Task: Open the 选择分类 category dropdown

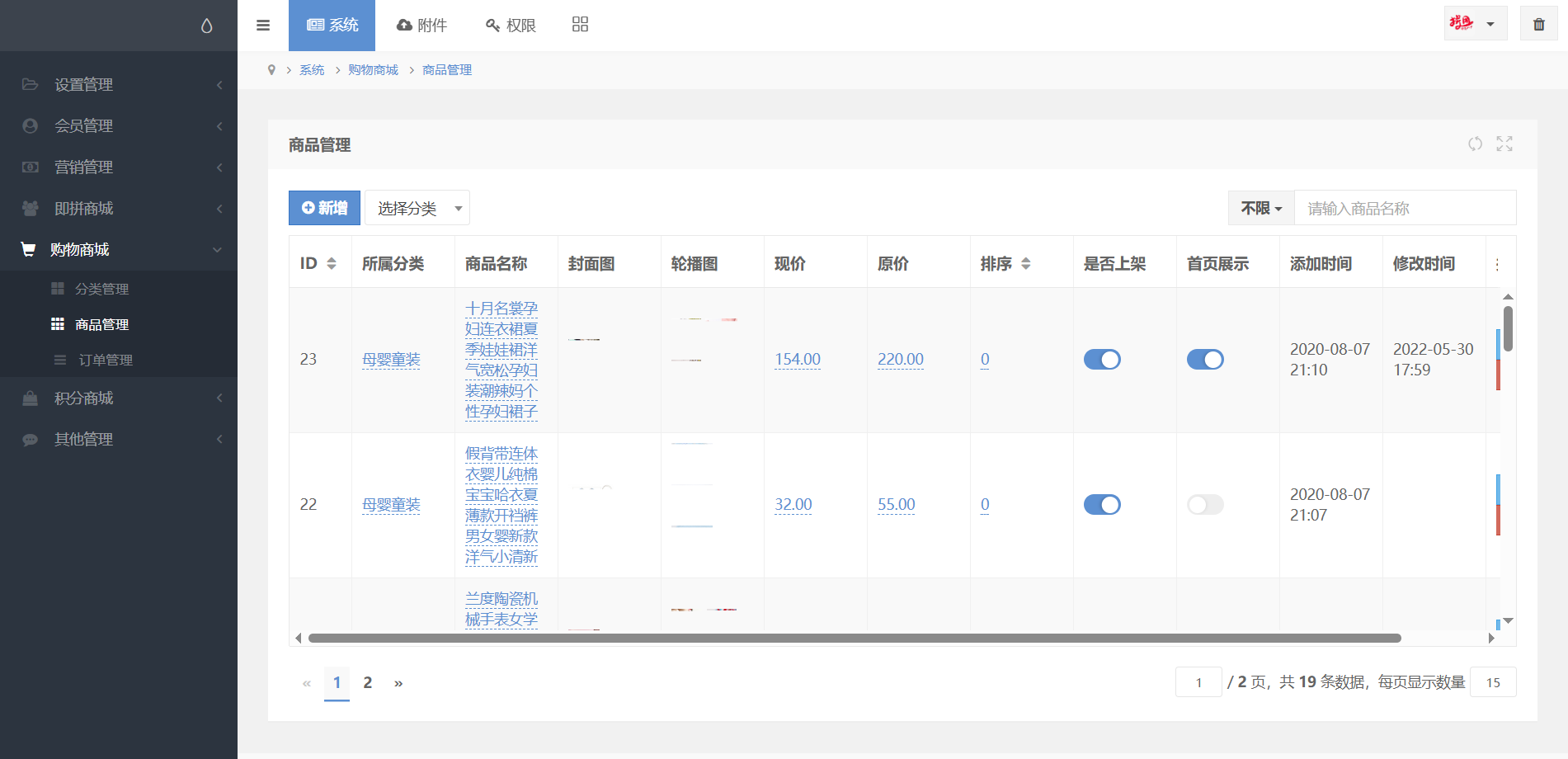Action: (417, 209)
